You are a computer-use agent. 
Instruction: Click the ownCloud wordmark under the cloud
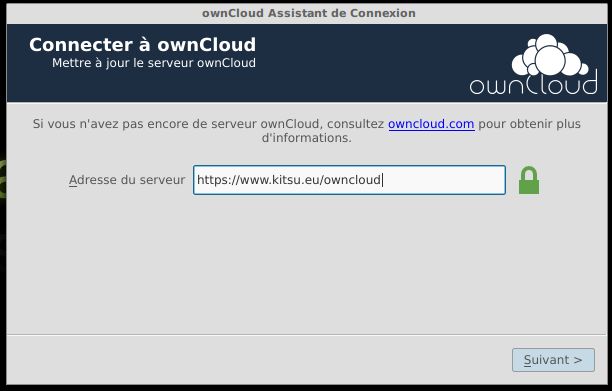(533, 83)
